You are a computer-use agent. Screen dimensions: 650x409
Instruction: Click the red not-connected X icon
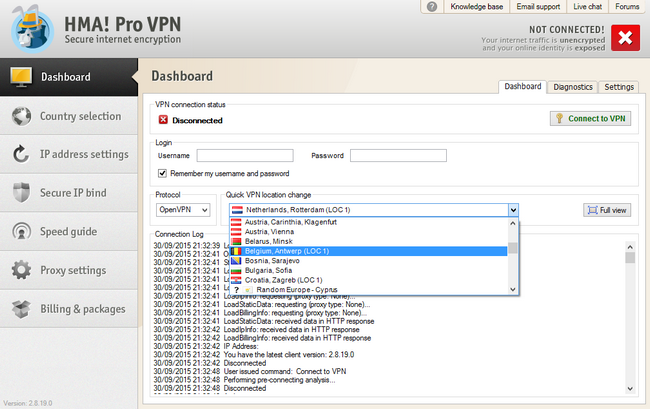tap(625, 38)
